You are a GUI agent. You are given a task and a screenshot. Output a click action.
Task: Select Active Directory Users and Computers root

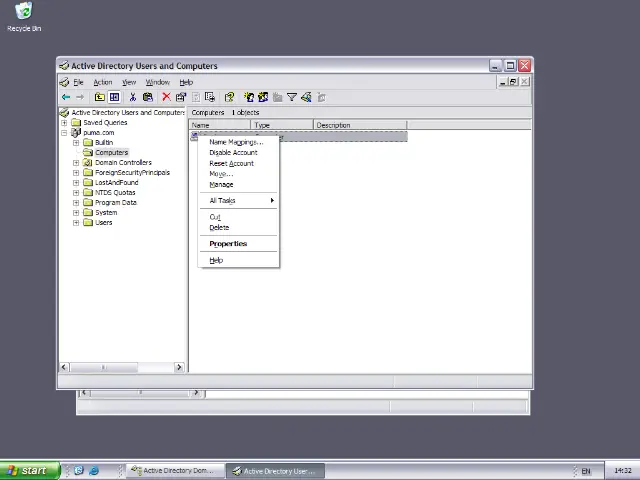(x=128, y=112)
